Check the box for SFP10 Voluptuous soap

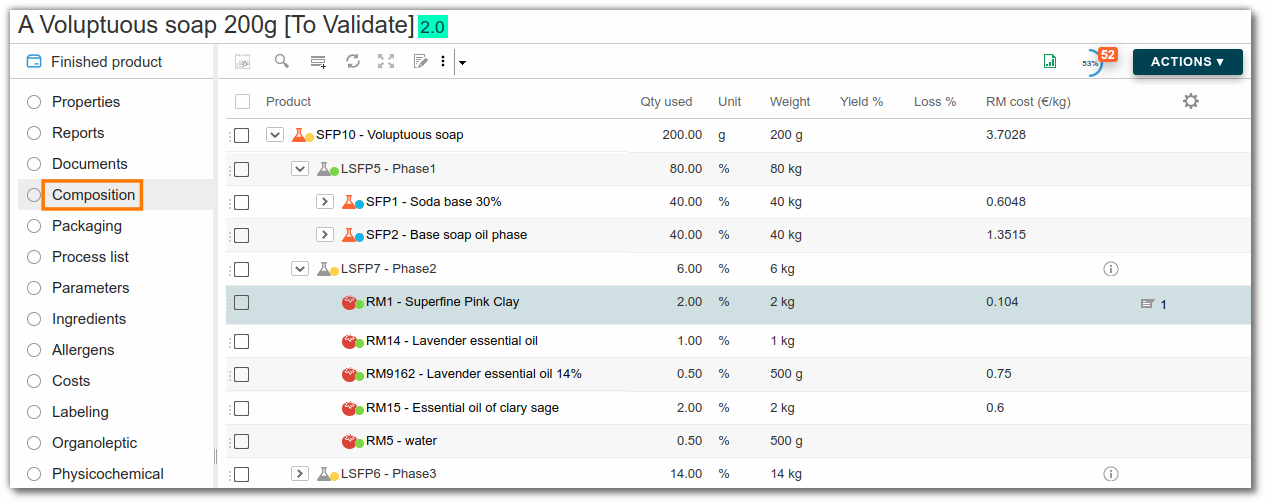click(x=241, y=135)
